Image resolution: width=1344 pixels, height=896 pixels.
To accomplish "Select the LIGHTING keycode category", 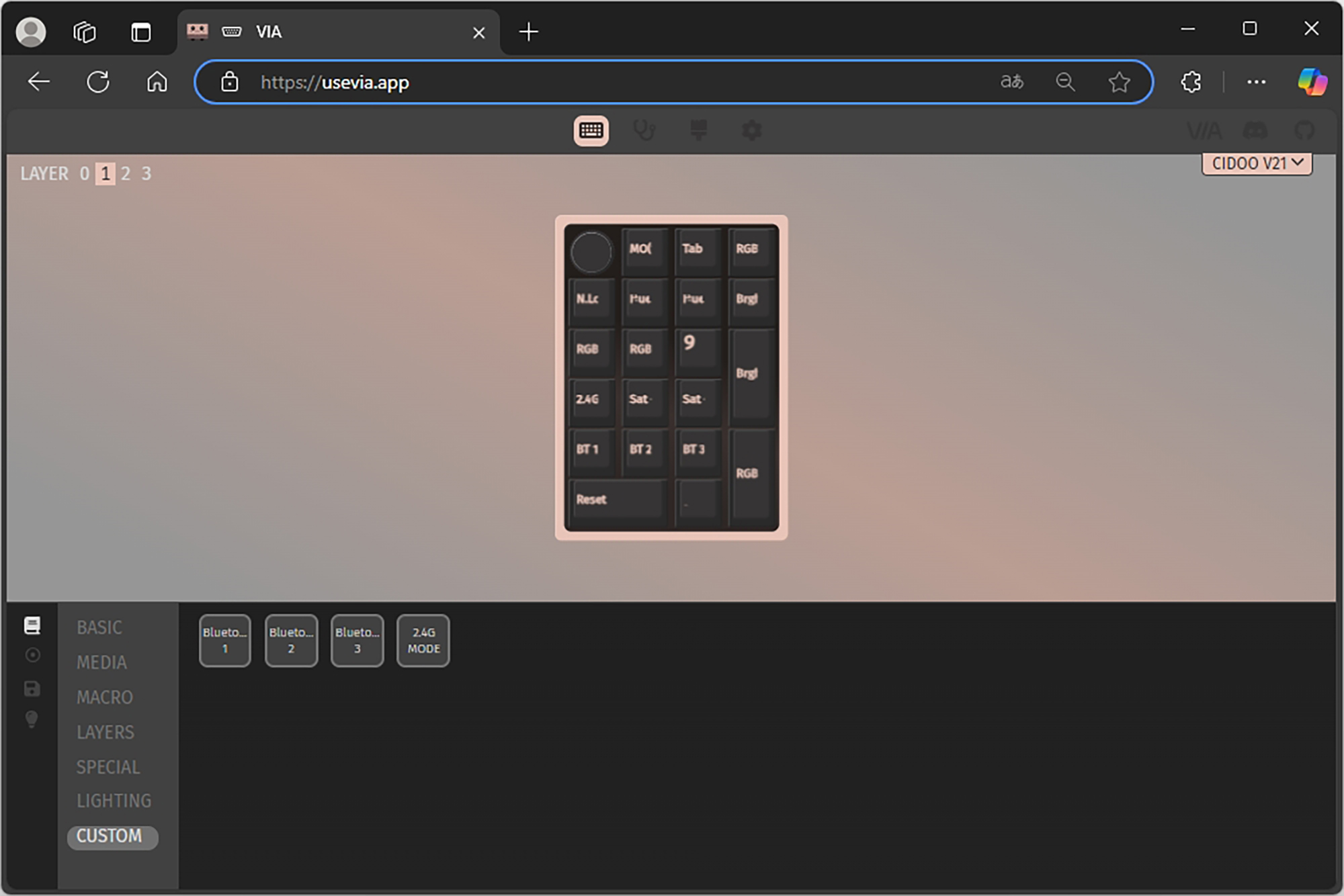I will pos(114,801).
